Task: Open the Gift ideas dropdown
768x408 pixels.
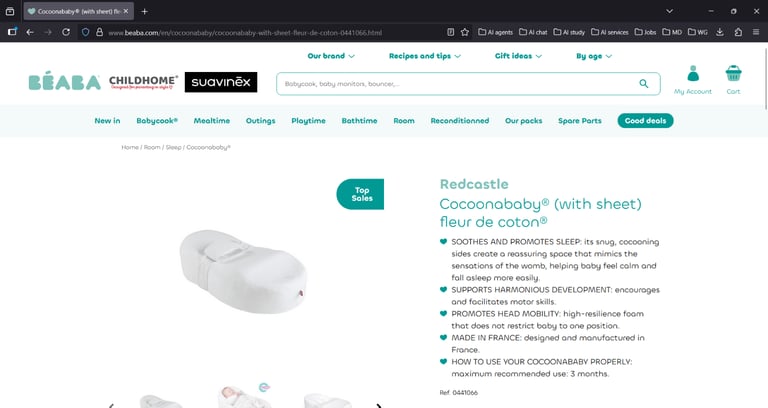Action: click(518, 56)
